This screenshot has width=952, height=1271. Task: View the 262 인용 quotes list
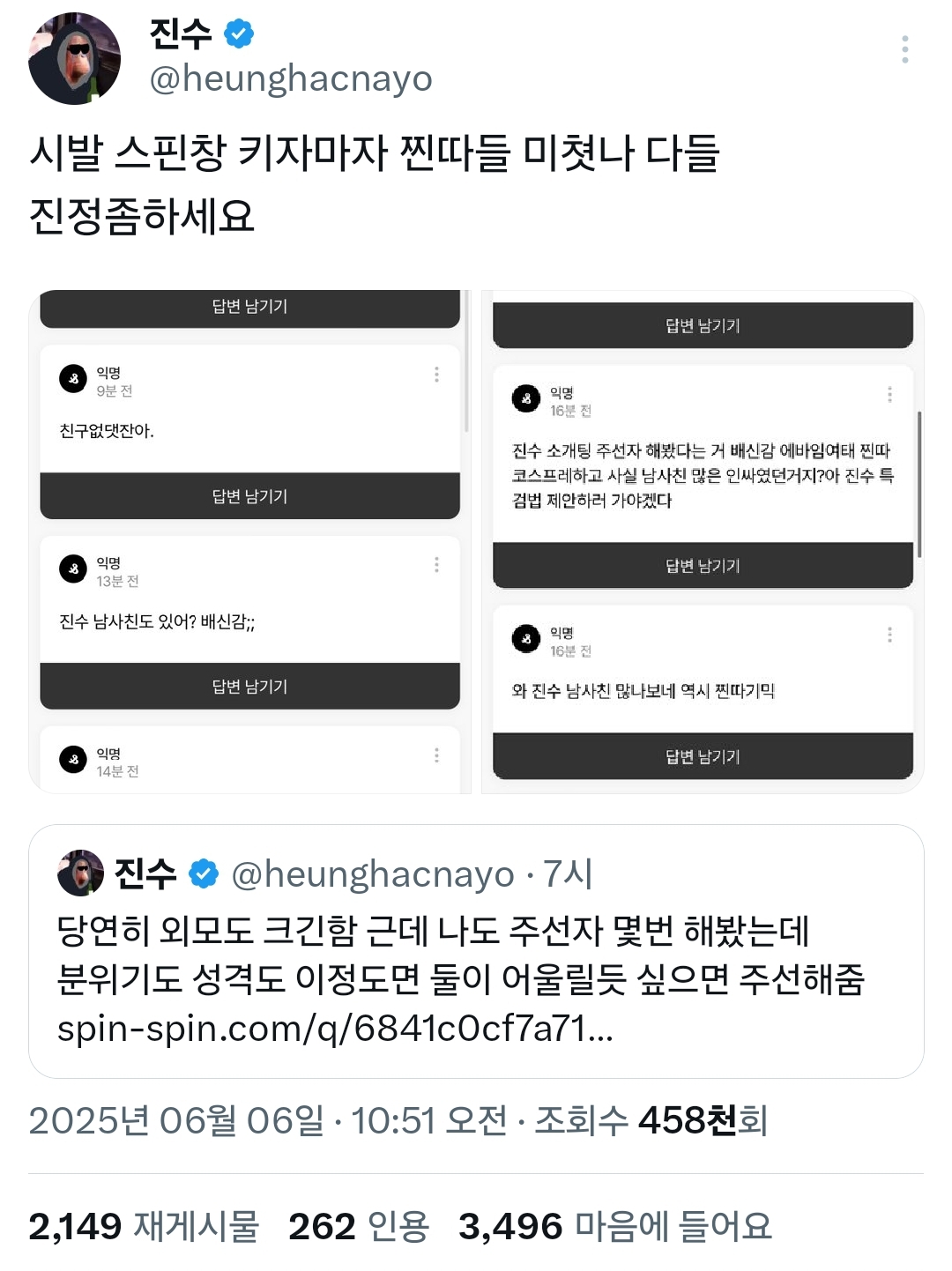point(359,1226)
